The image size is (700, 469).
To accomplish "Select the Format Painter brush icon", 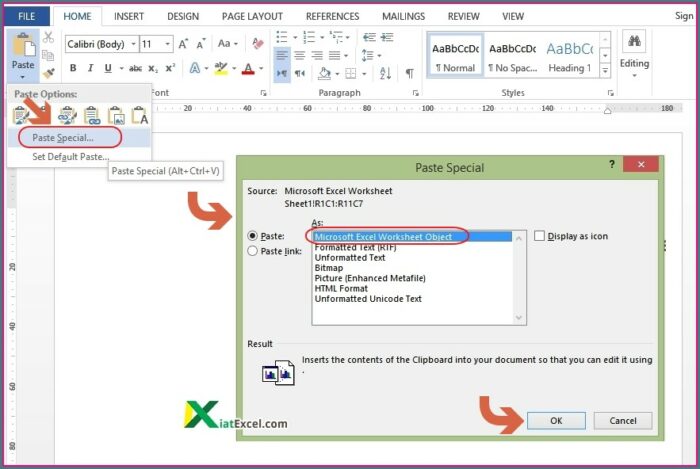I will click(x=48, y=72).
